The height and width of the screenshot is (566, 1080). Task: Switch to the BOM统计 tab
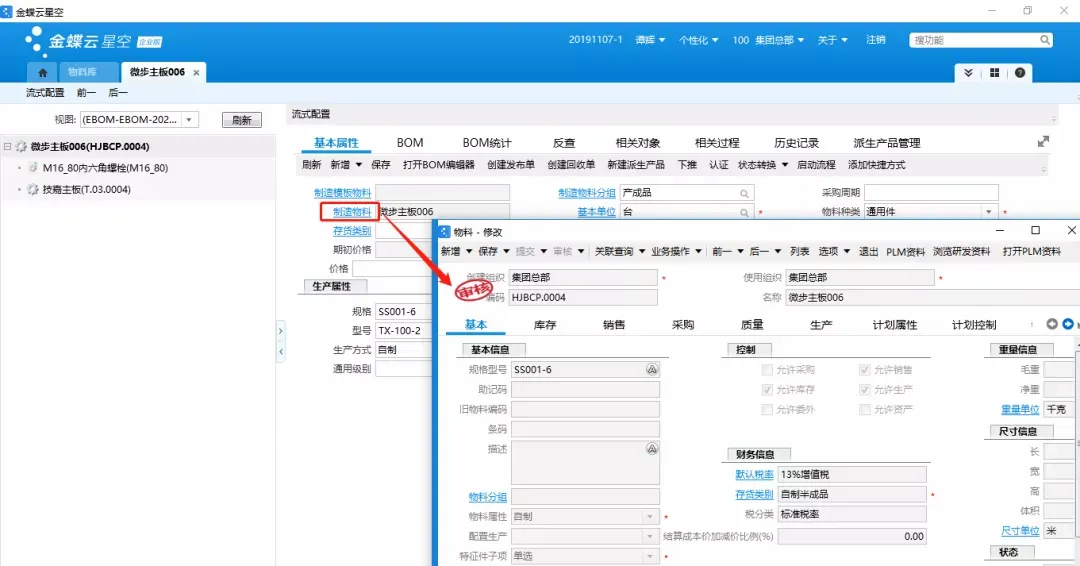coord(487,143)
